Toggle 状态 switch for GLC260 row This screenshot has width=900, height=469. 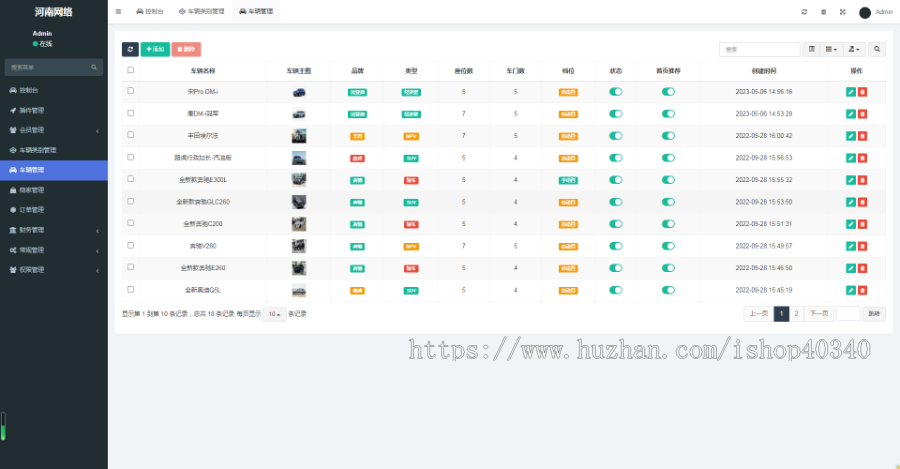click(x=616, y=202)
